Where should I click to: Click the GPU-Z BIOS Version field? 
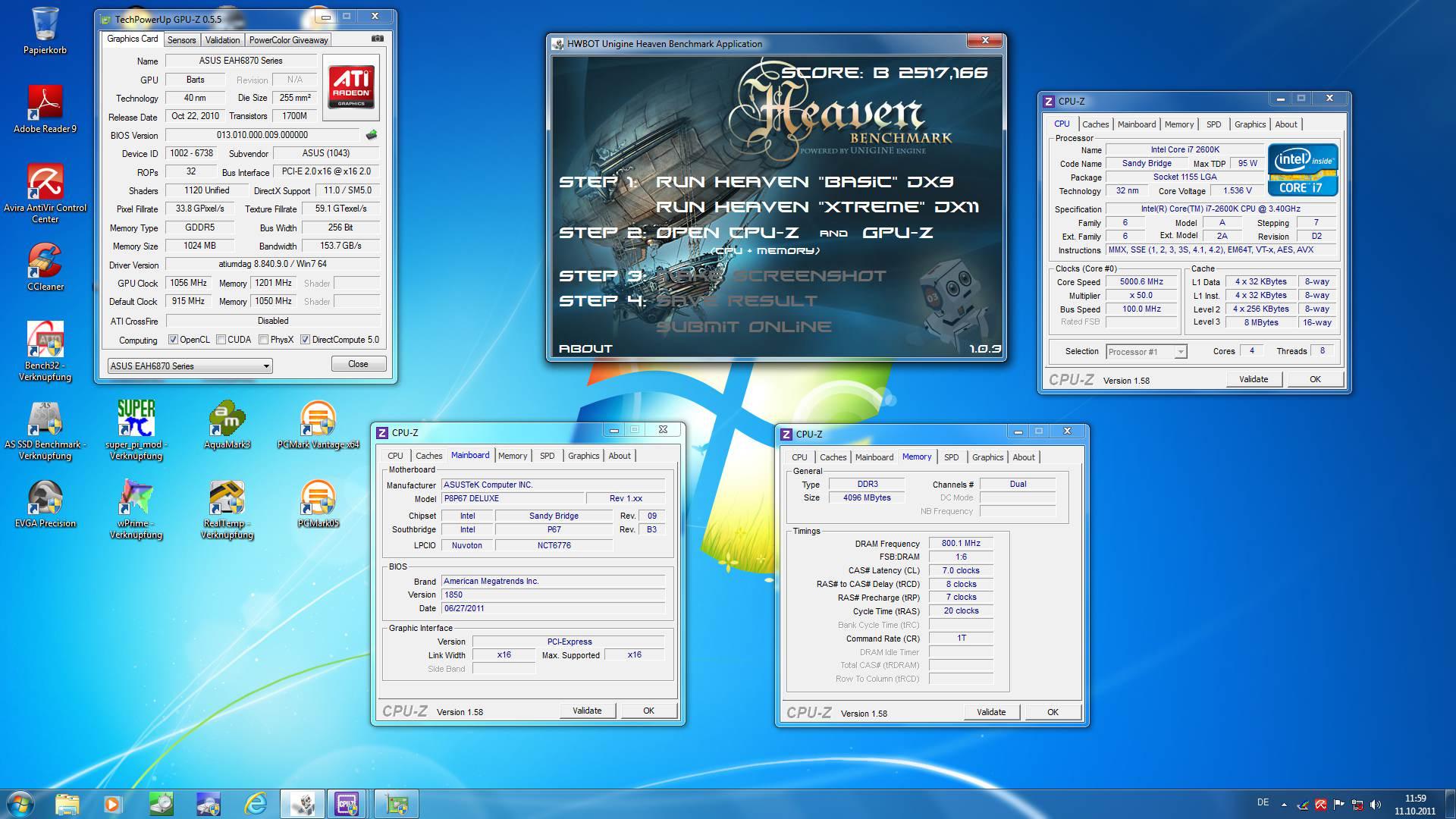[x=262, y=135]
